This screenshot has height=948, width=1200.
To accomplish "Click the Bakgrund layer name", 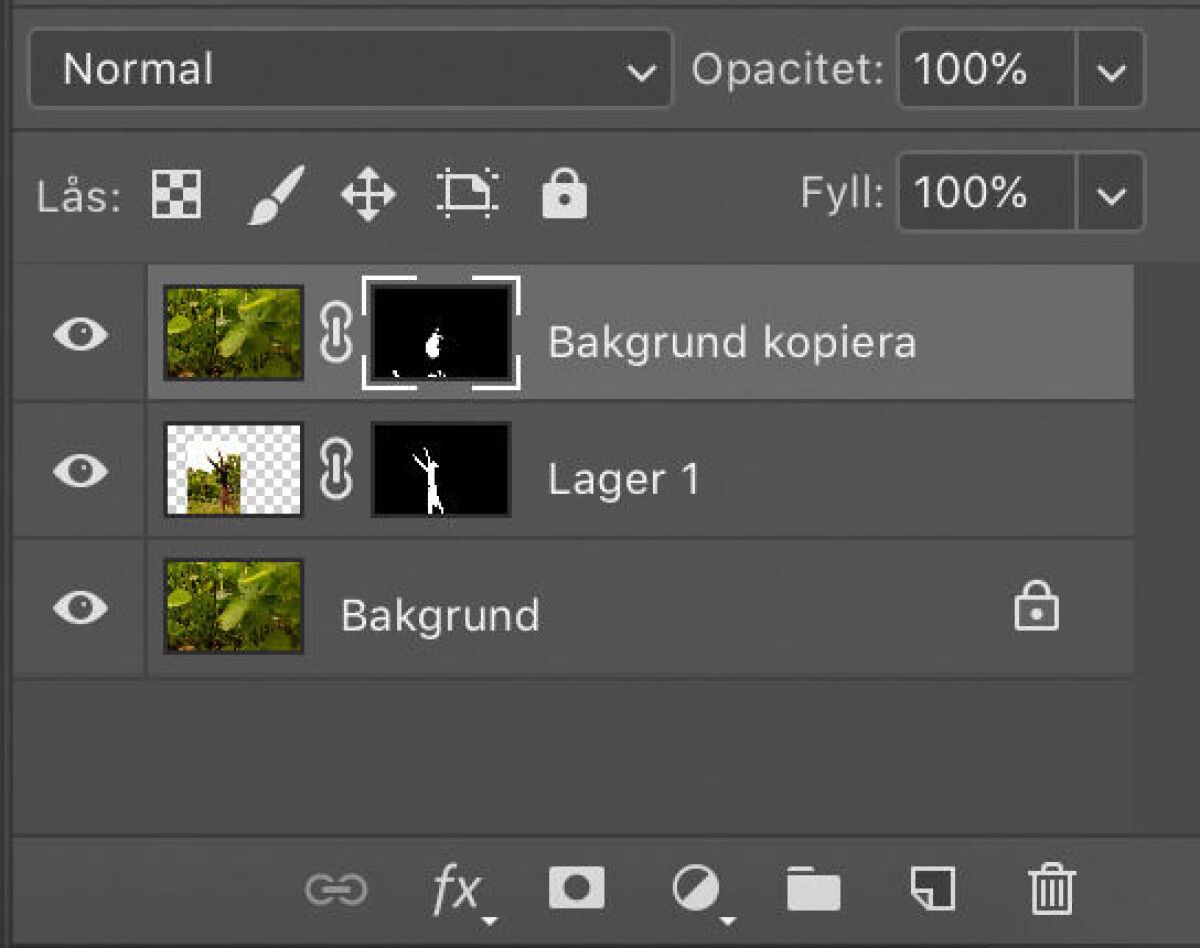I will 440,615.
